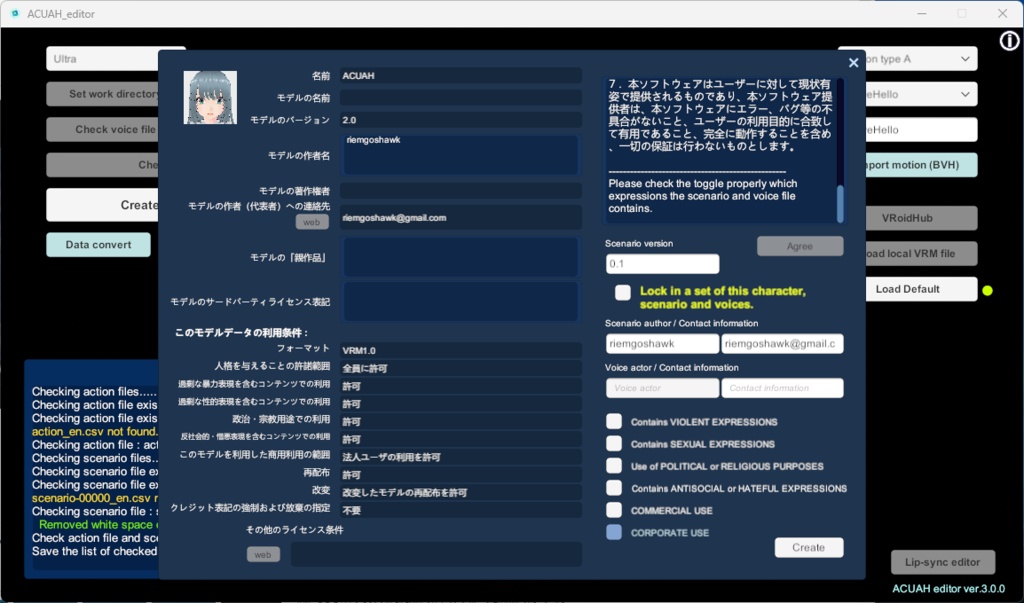Click the ACUAH_editor icon in the title bar

(14, 14)
